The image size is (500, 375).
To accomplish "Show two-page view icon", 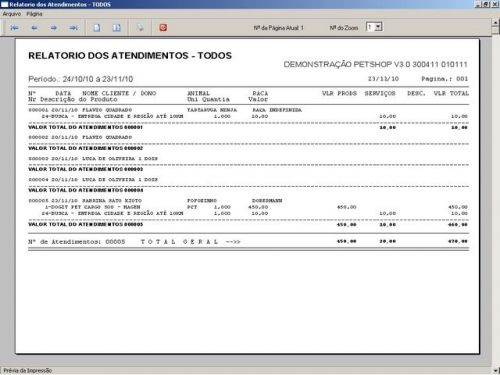I will coord(116,28).
